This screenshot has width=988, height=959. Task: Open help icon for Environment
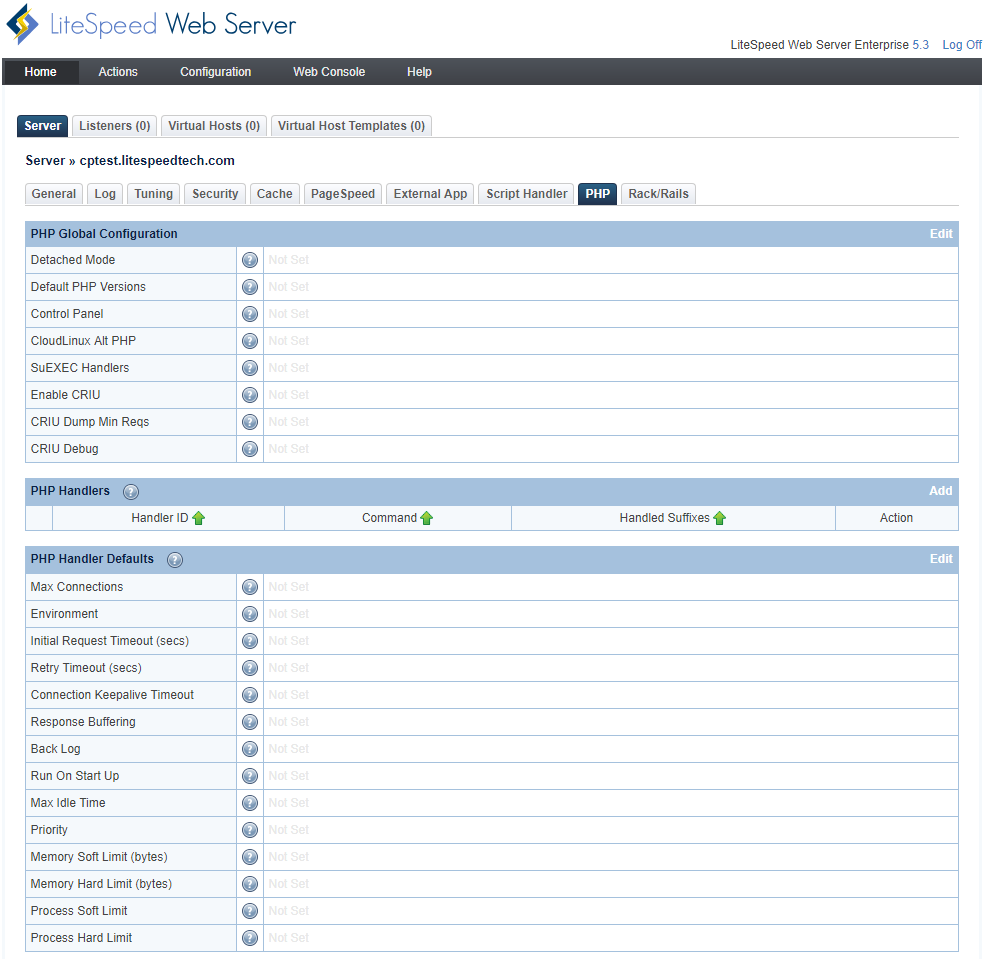click(250, 614)
